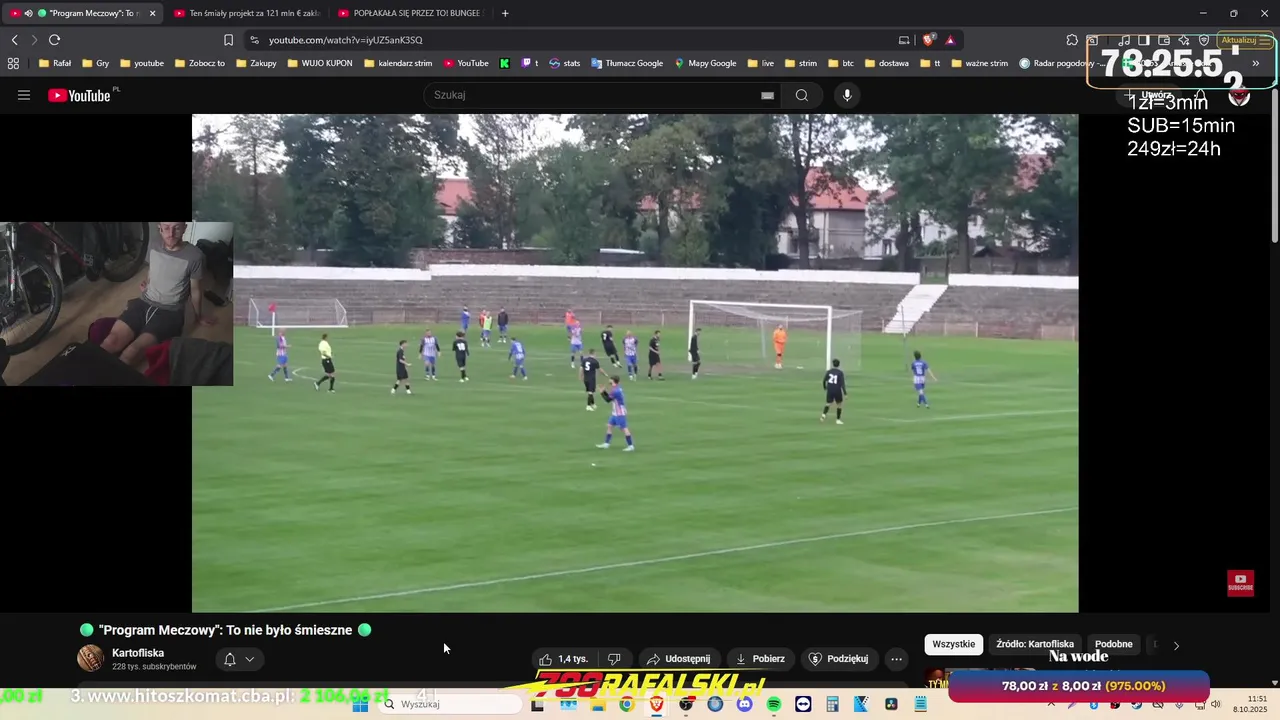Click the Pobierz download button
The image size is (1280, 720).
tap(760, 659)
